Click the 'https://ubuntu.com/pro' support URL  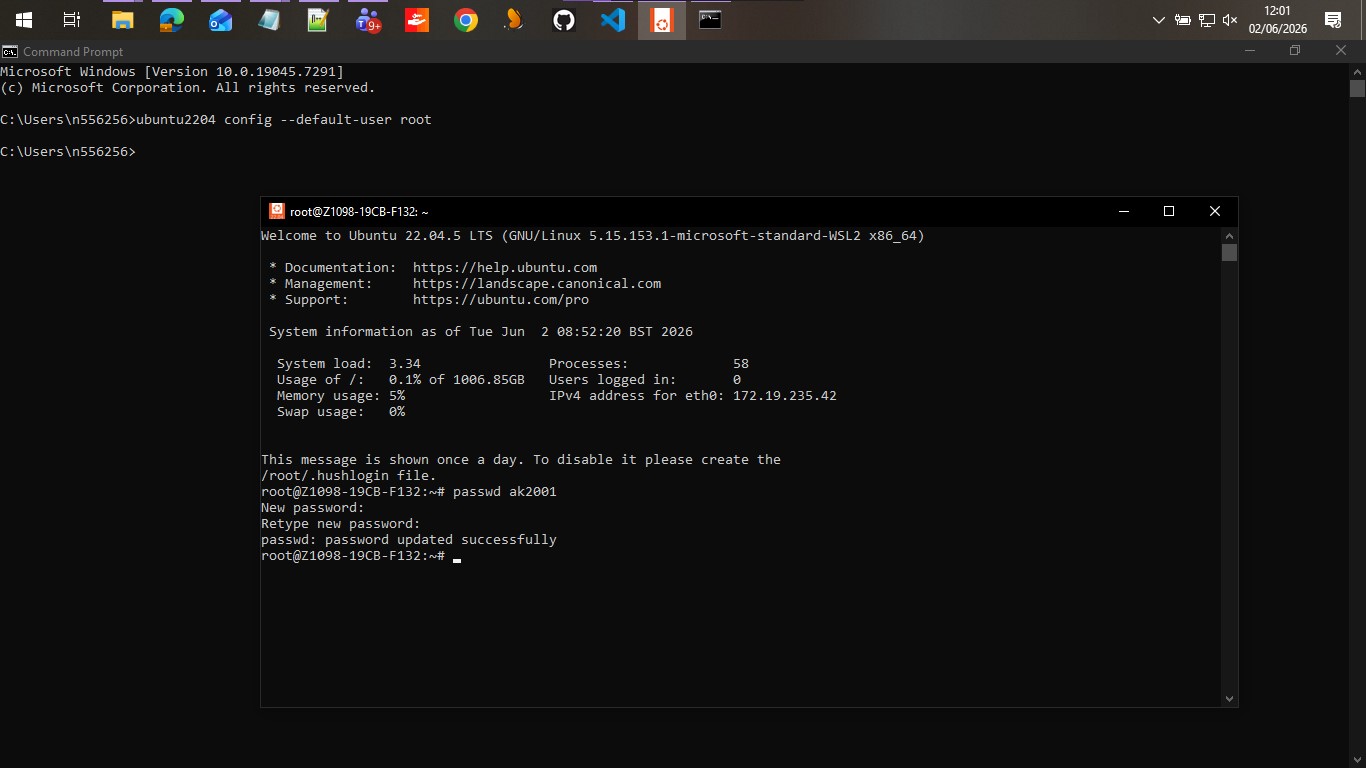coord(501,300)
